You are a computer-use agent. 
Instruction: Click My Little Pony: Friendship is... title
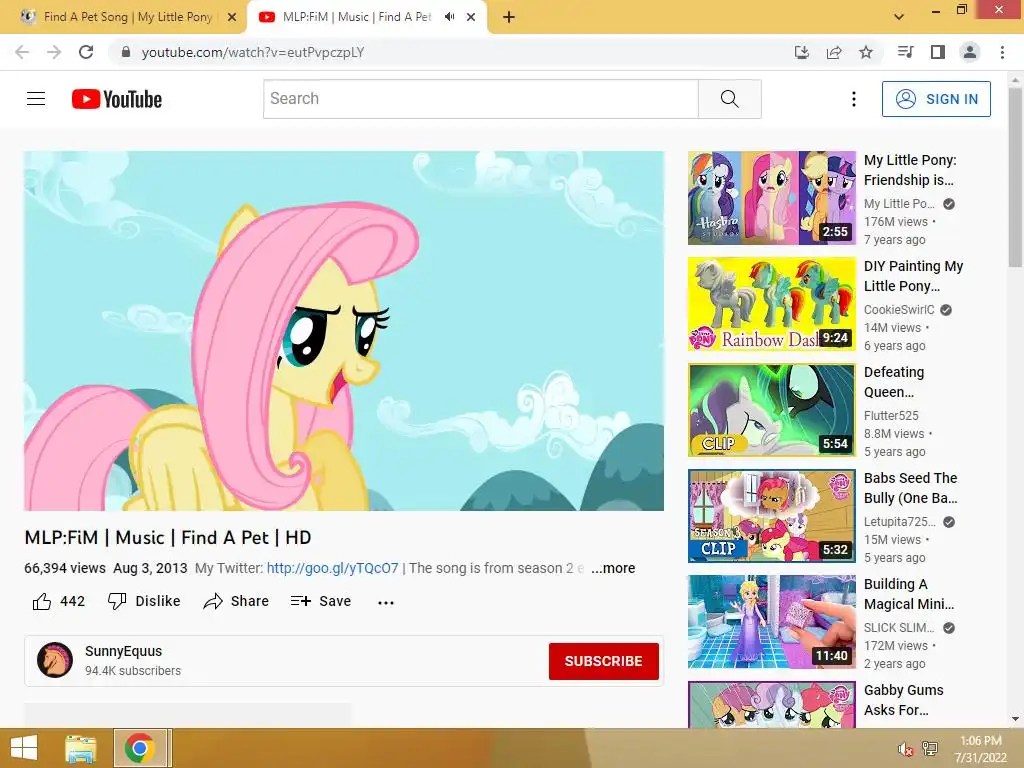point(910,170)
